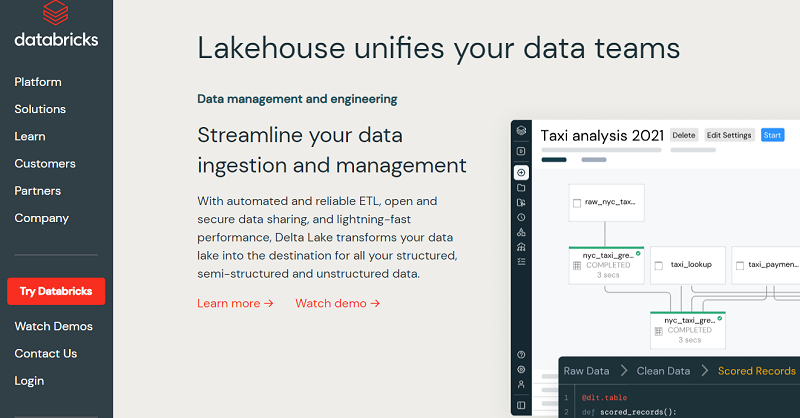Open the Recents clock icon in demo sidebar
This screenshot has height=418, width=800.
521,217
